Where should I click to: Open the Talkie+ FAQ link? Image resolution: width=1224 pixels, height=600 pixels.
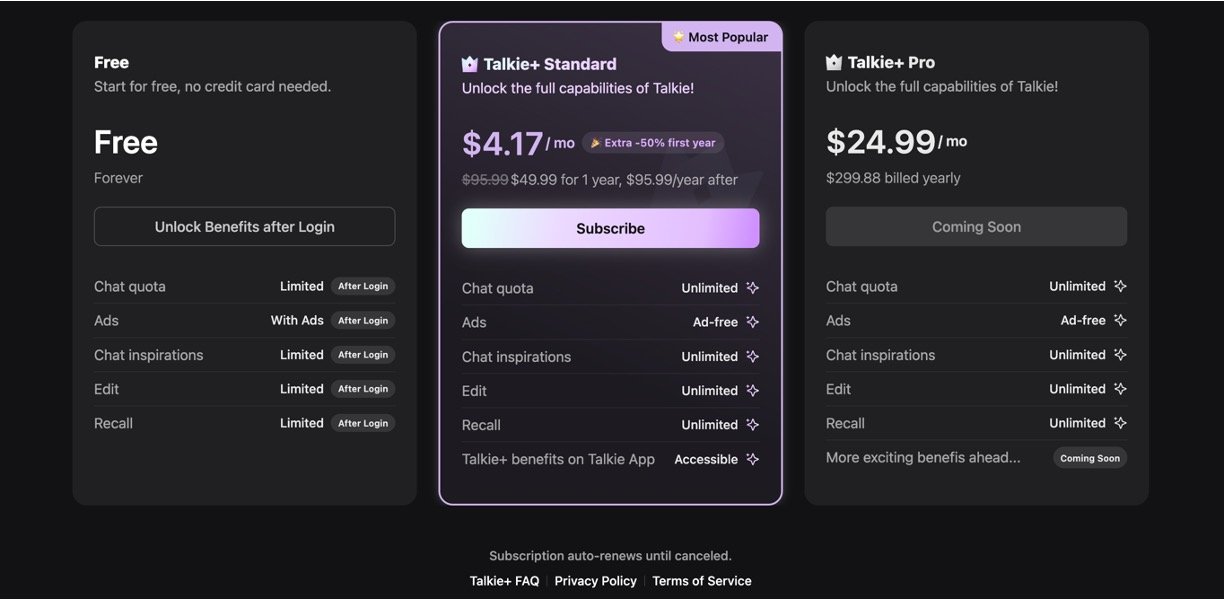[504, 581]
